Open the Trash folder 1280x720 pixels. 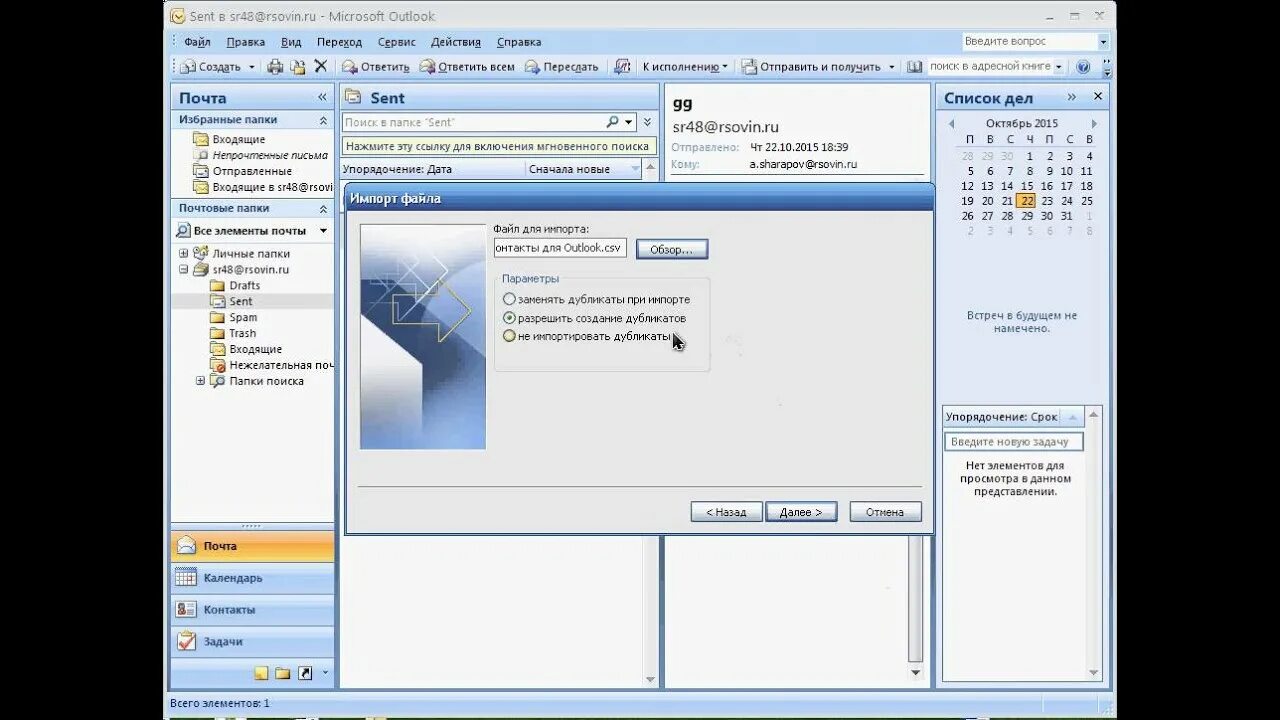(242, 334)
